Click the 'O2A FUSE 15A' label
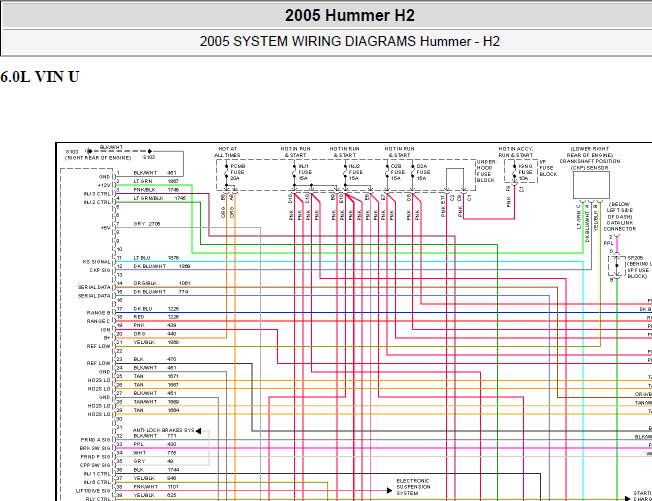Screen dimensions: 652x501 pos(423,172)
